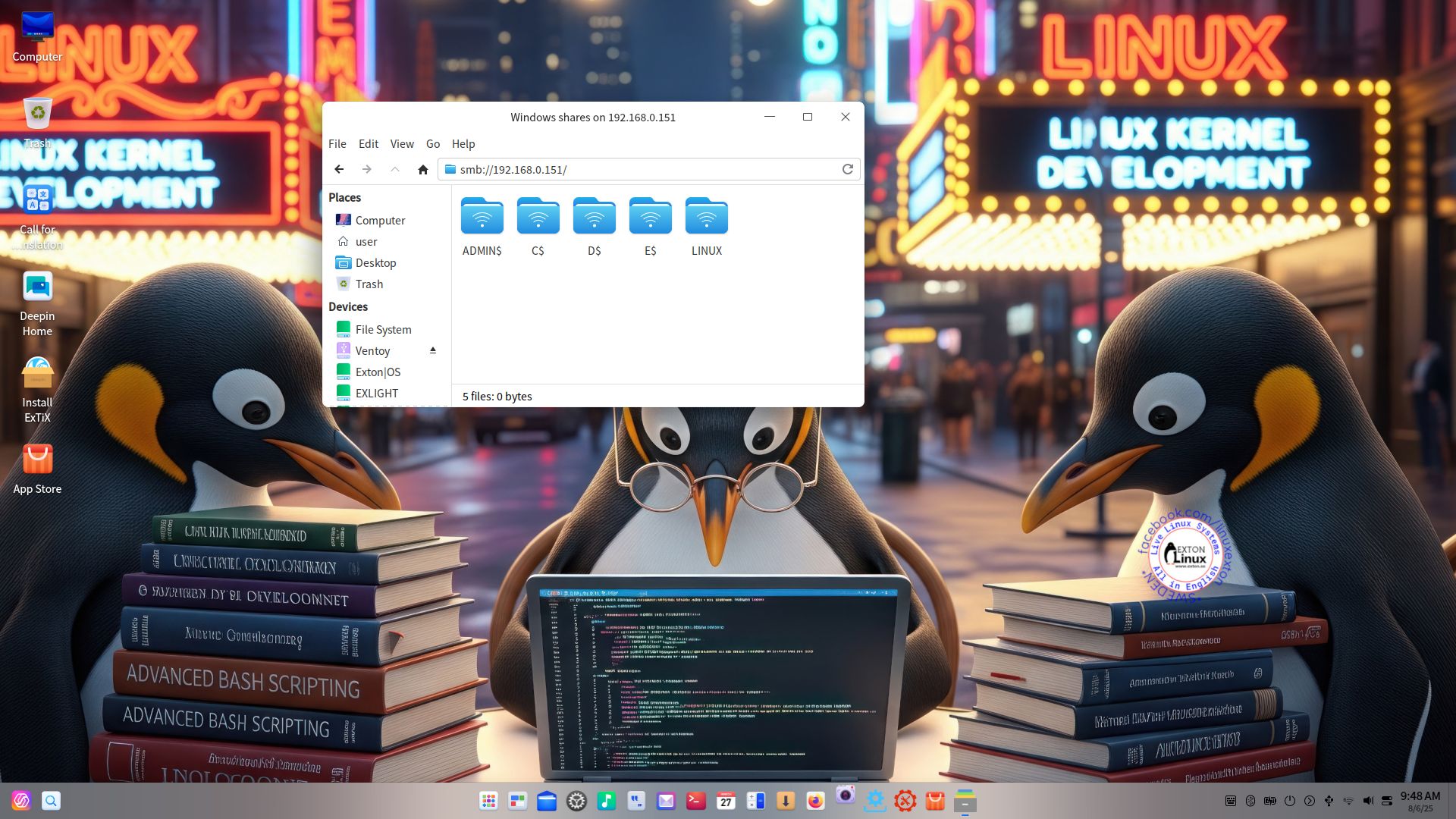1456x819 pixels.
Task: Select user home in Places sidebar
Action: click(387, 241)
